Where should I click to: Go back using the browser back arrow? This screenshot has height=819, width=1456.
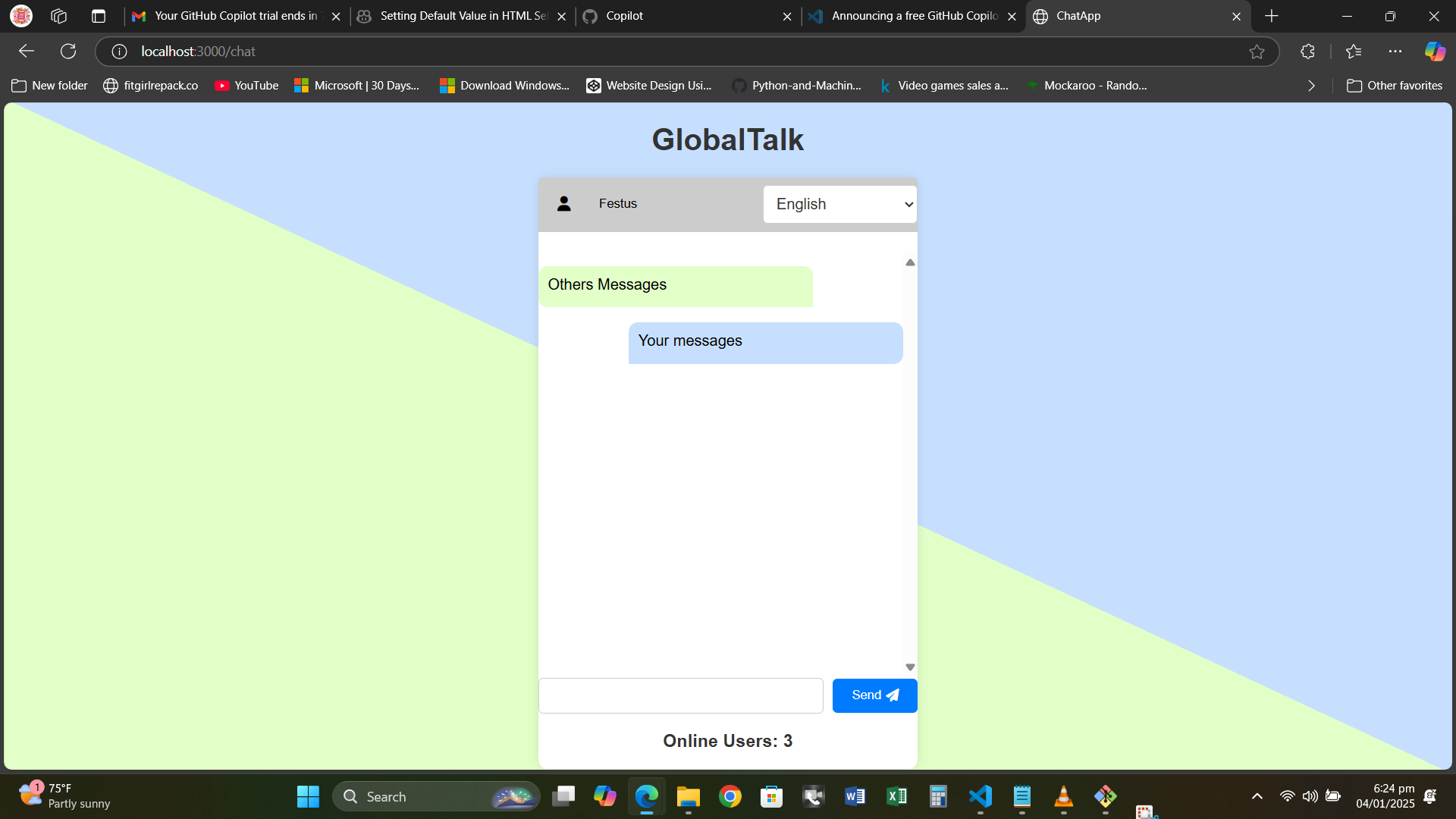(x=27, y=52)
